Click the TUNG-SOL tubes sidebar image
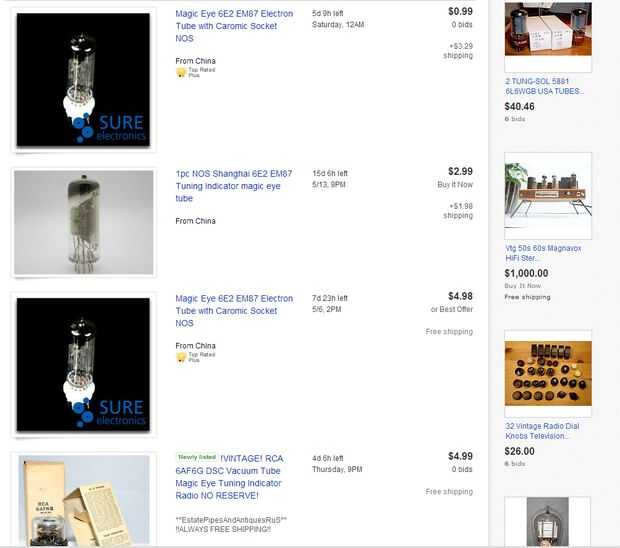 point(548,29)
